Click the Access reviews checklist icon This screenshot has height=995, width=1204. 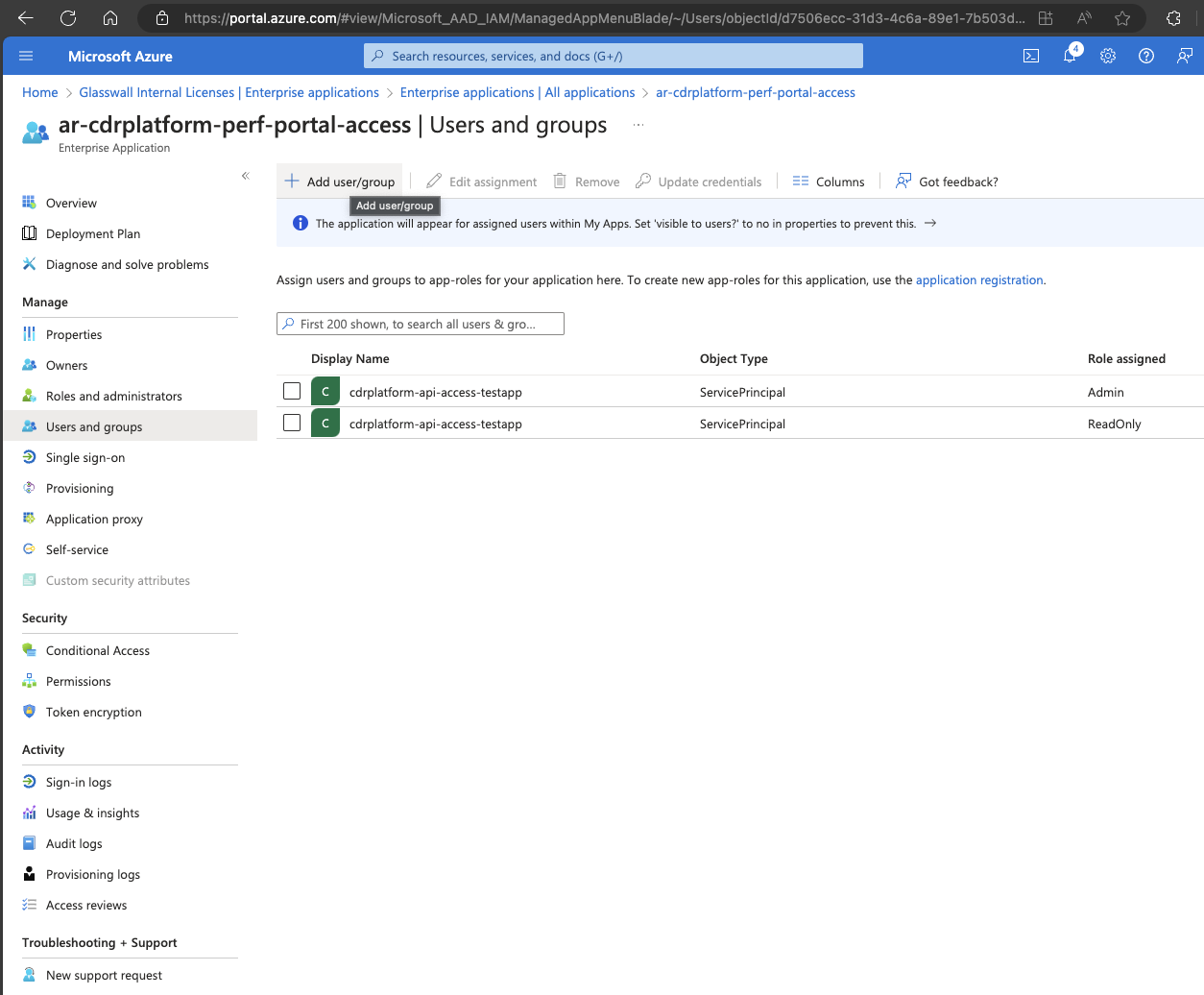(x=29, y=905)
